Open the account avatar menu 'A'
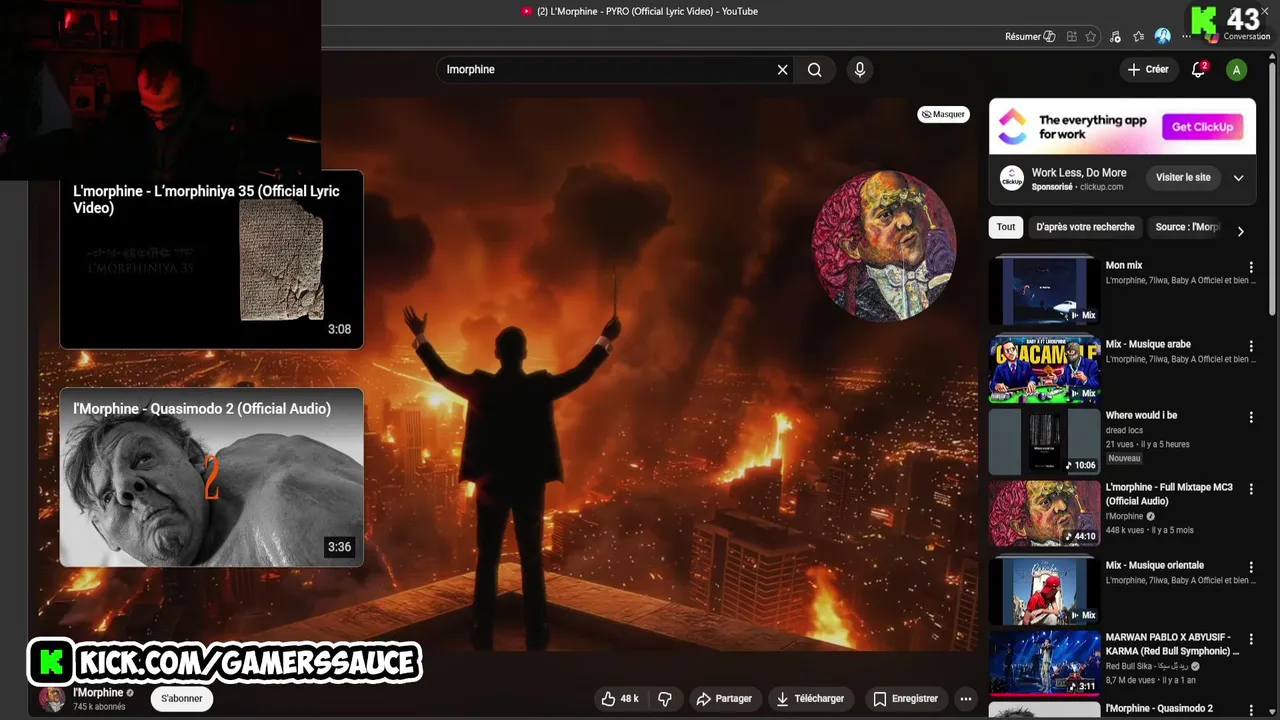The image size is (1280, 720). [x=1237, y=70]
